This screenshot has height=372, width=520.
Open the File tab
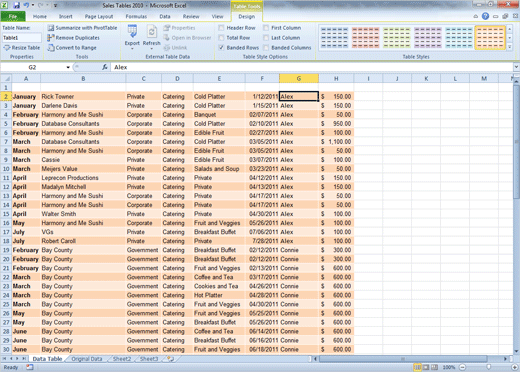[13, 16]
